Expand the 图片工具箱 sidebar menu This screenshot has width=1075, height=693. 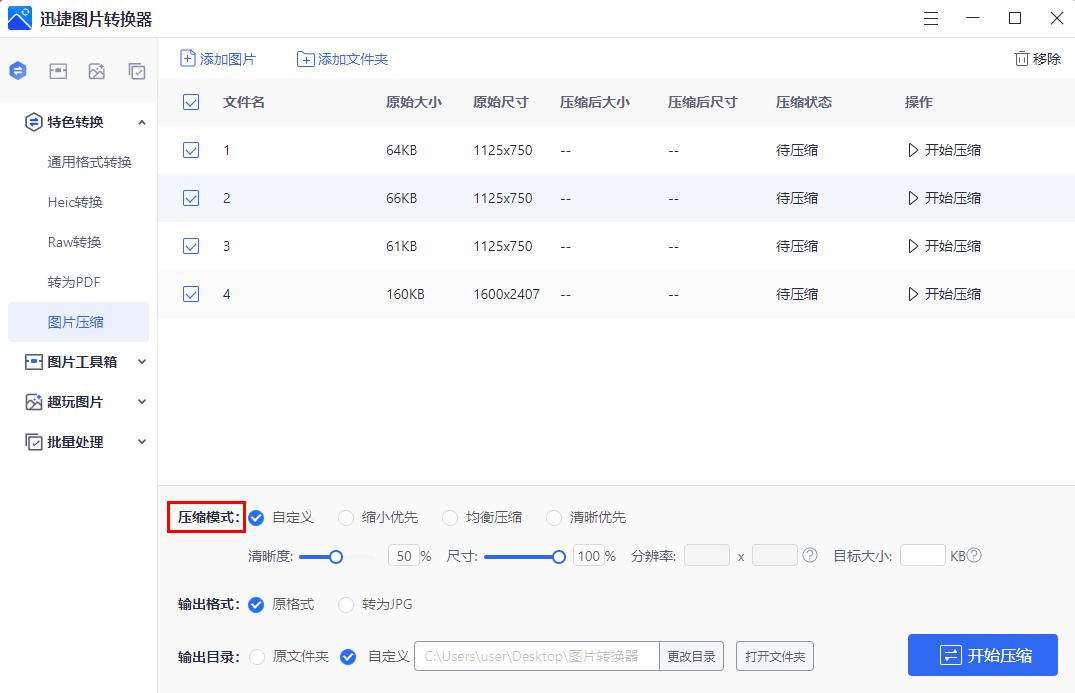(142, 362)
